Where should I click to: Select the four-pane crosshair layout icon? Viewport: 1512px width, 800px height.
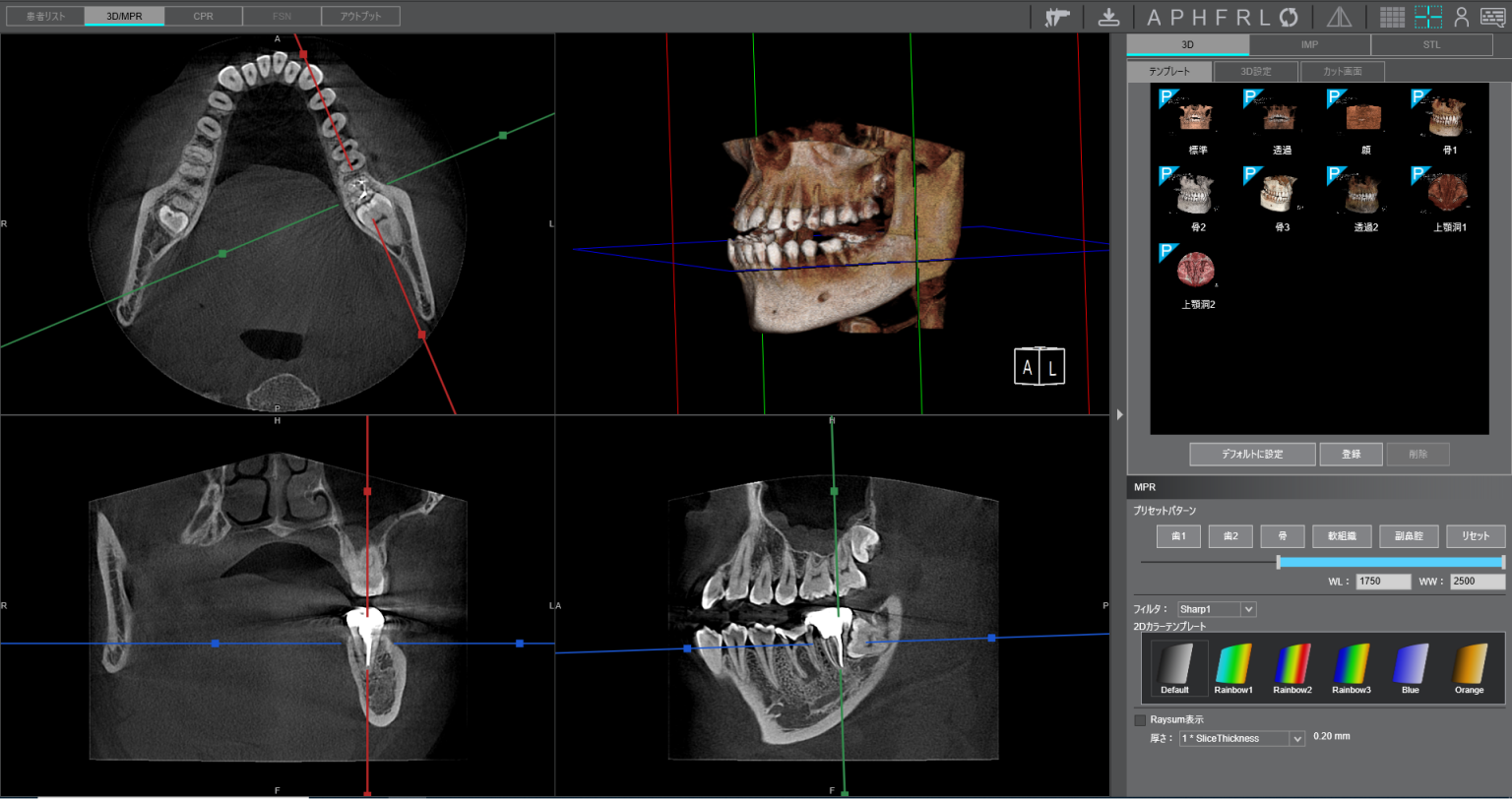pos(1428,17)
